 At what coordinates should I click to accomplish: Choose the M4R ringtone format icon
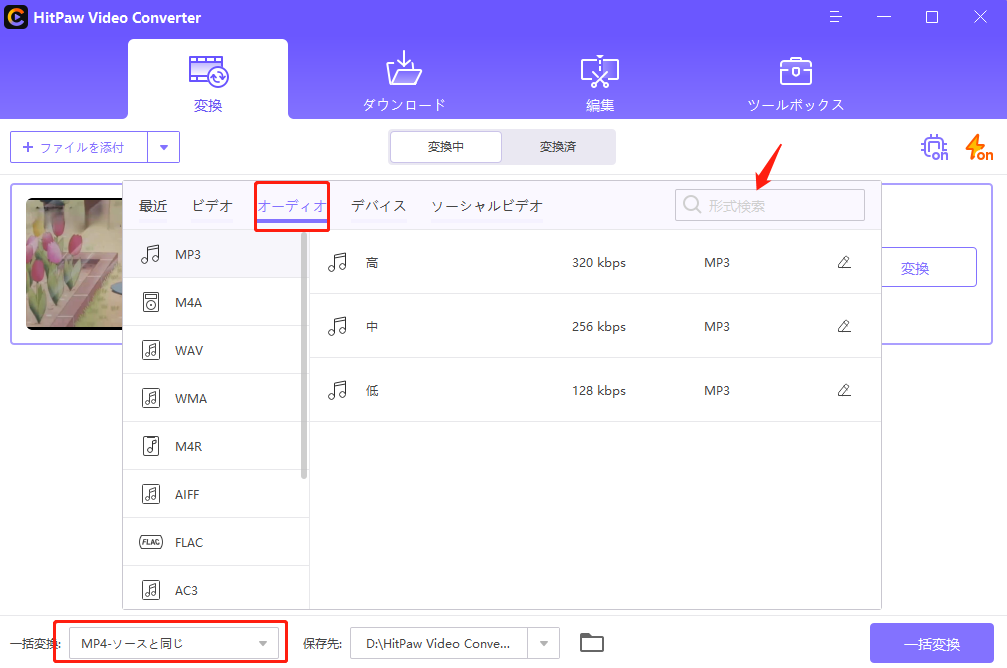(x=150, y=446)
